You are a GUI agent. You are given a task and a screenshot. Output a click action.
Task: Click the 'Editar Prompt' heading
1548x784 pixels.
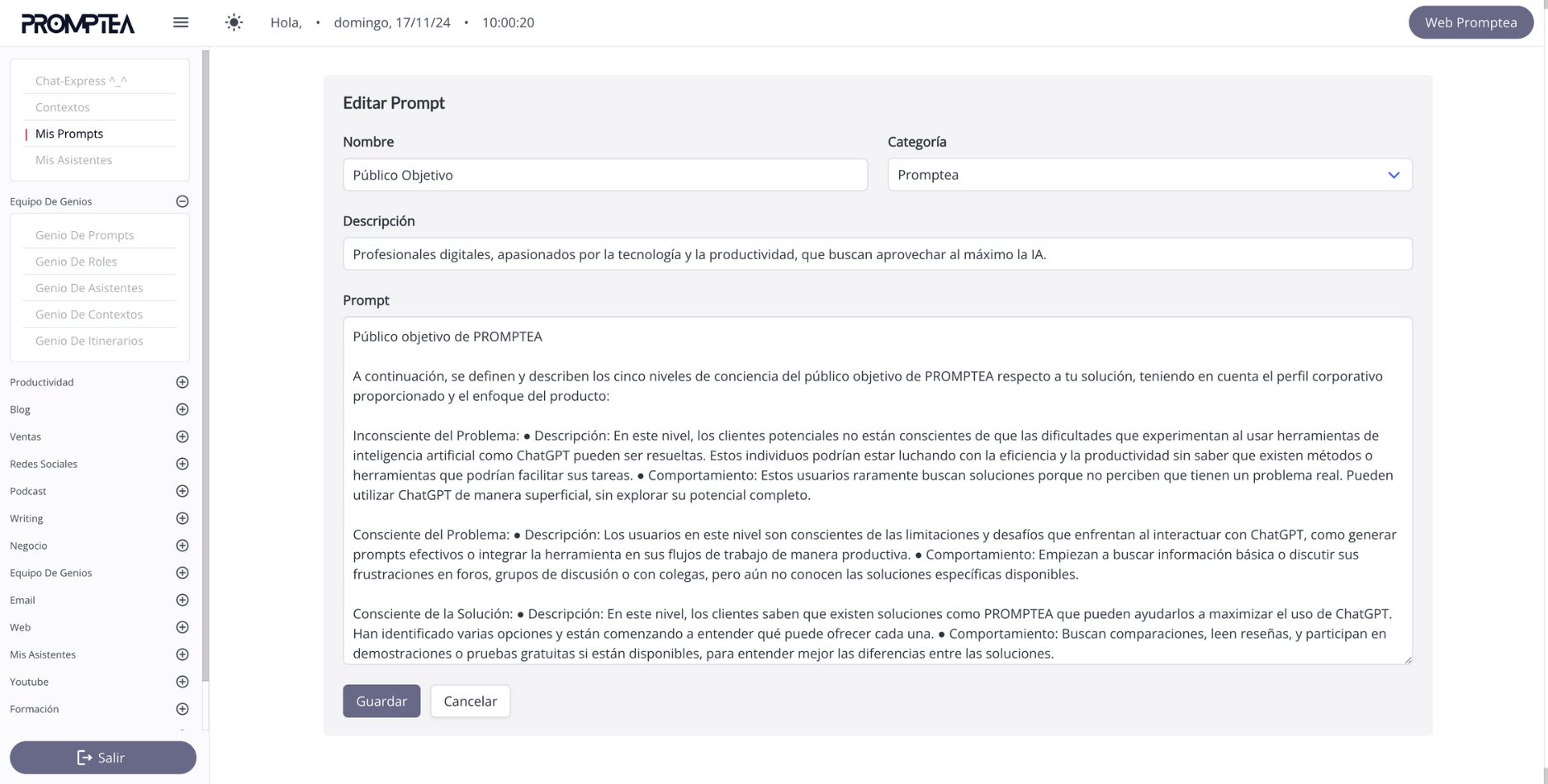click(394, 103)
